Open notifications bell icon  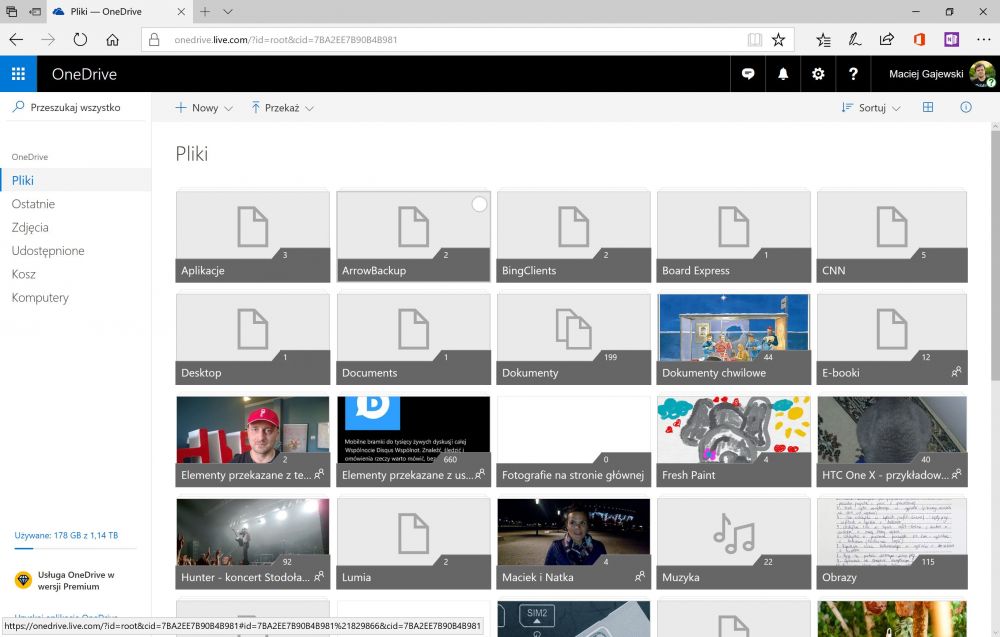click(783, 74)
